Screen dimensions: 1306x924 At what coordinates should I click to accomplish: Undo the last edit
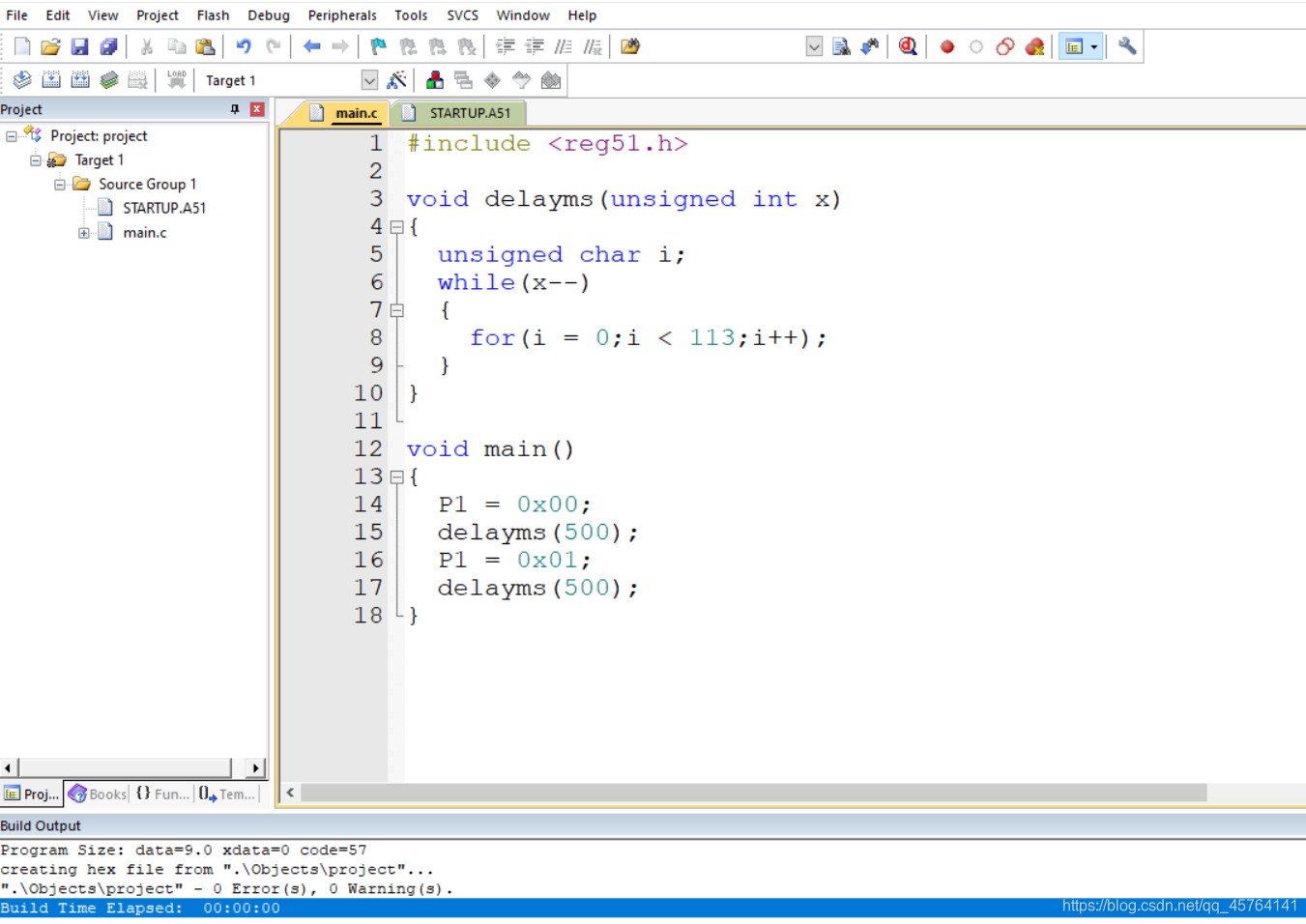(x=244, y=46)
